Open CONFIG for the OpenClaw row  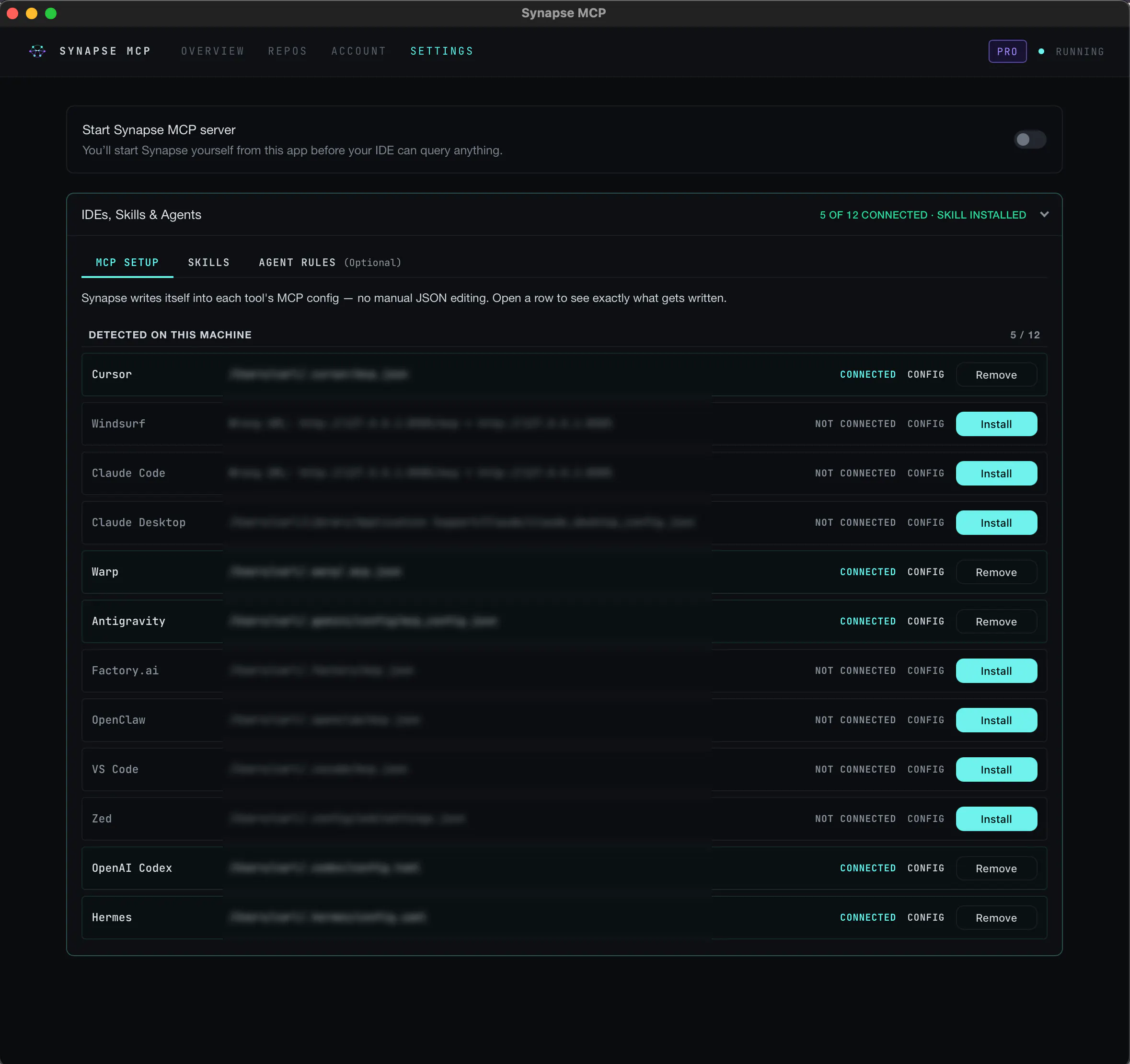coord(925,720)
